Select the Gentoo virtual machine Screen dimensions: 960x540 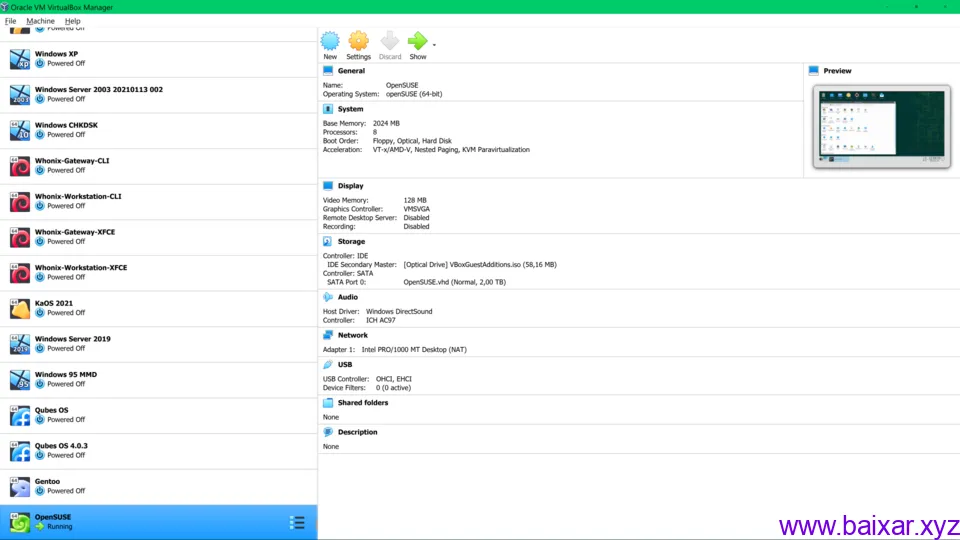pyautogui.click(x=159, y=486)
